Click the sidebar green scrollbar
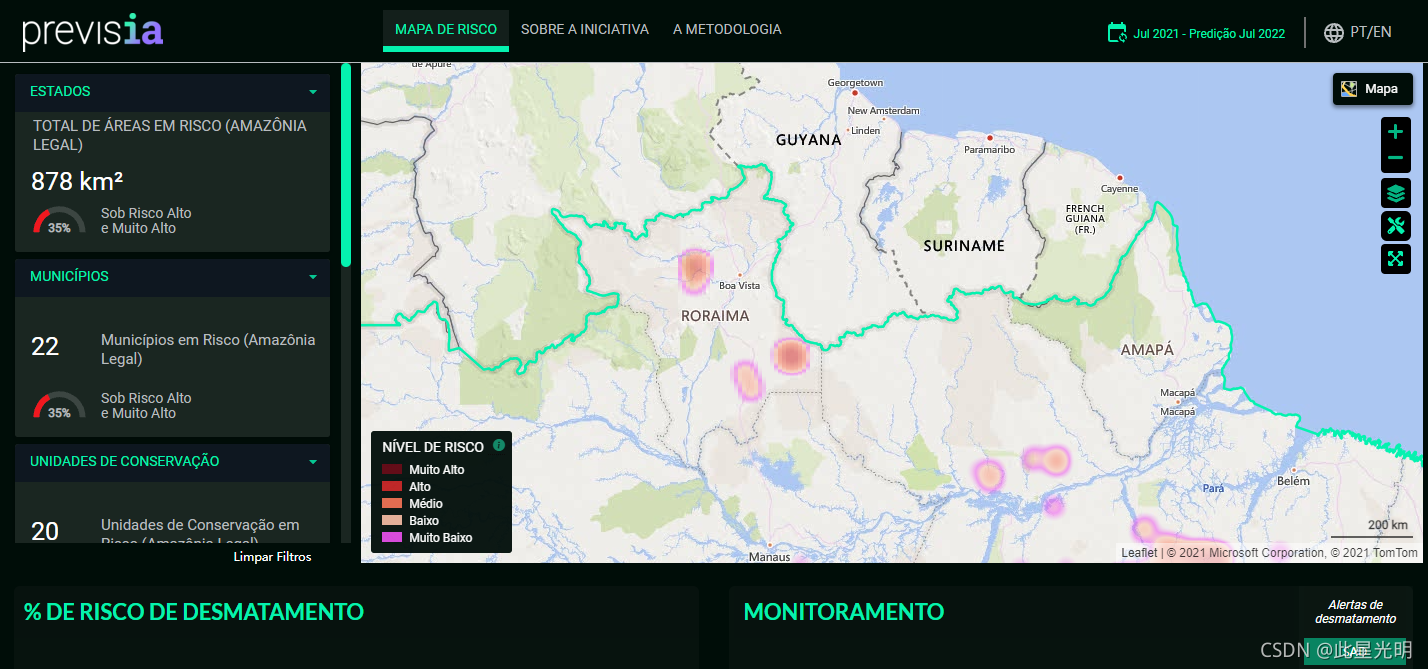Screen dimensions: 1428x669 coord(346,165)
